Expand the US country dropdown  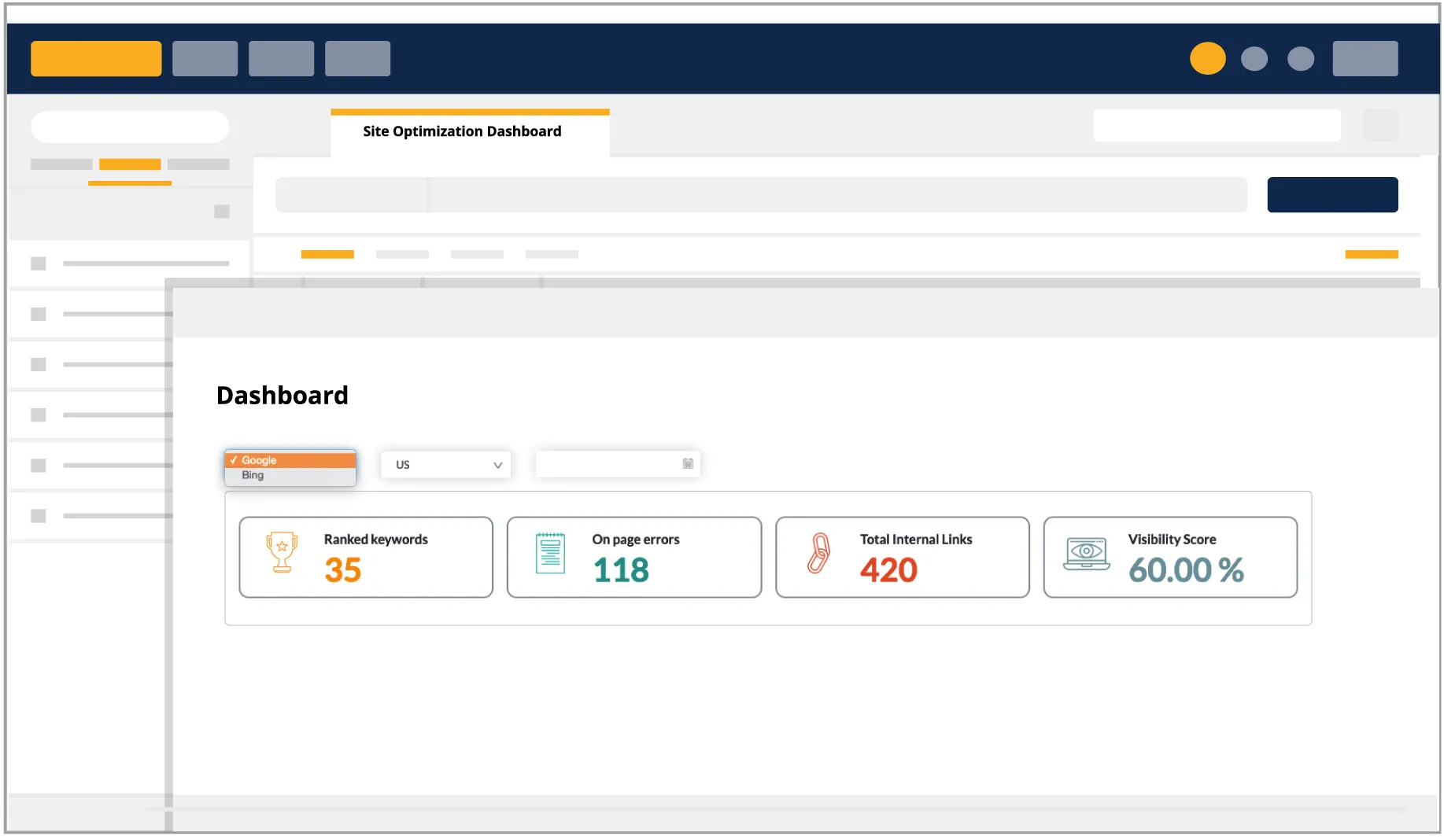pyautogui.click(x=446, y=465)
